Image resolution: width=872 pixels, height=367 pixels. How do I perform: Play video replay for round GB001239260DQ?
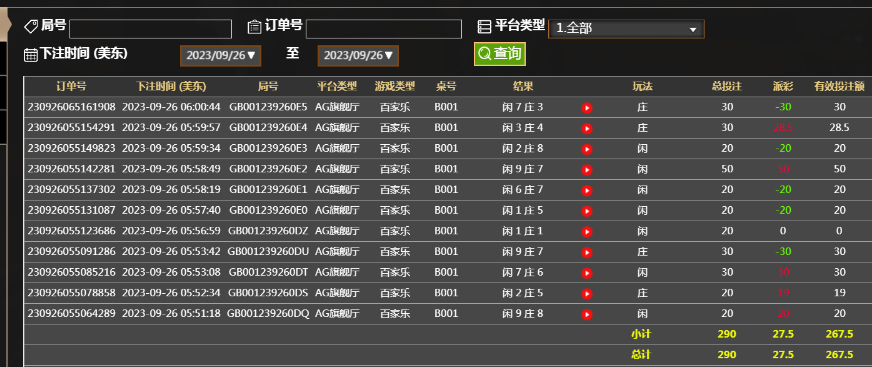pyautogui.click(x=586, y=315)
